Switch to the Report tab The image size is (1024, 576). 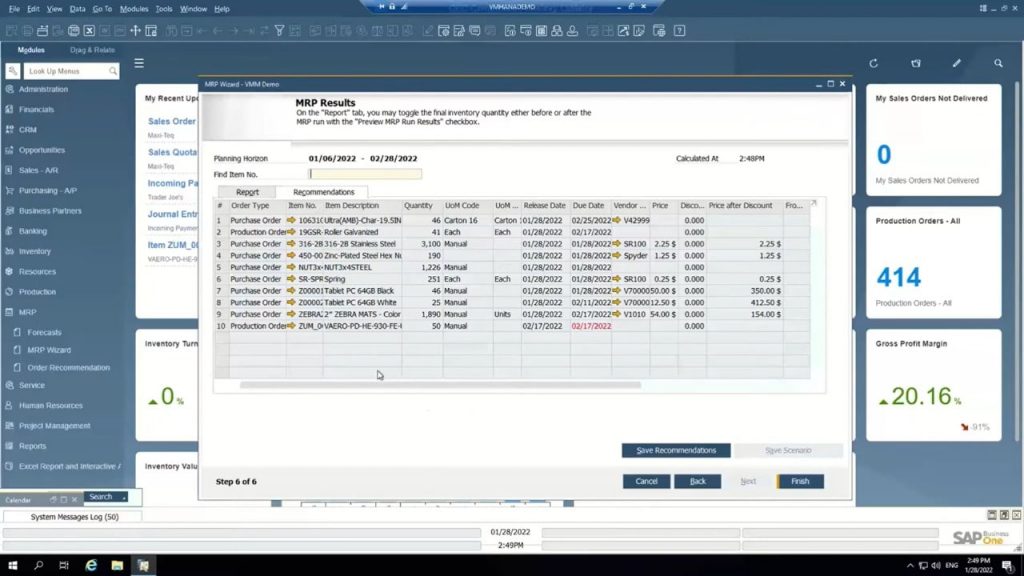[x=247, y=192]
